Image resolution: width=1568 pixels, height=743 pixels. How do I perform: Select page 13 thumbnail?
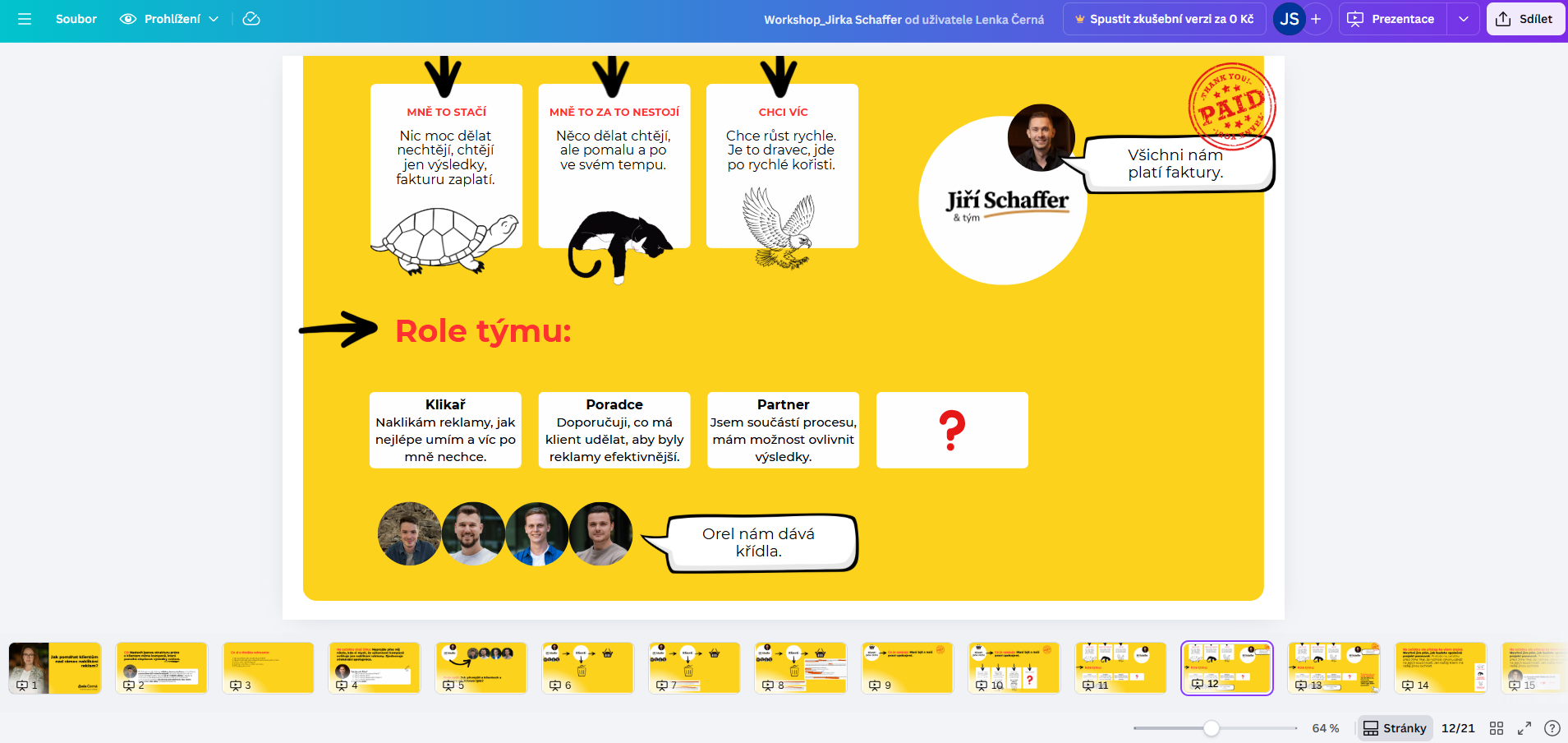point(1333,667)
